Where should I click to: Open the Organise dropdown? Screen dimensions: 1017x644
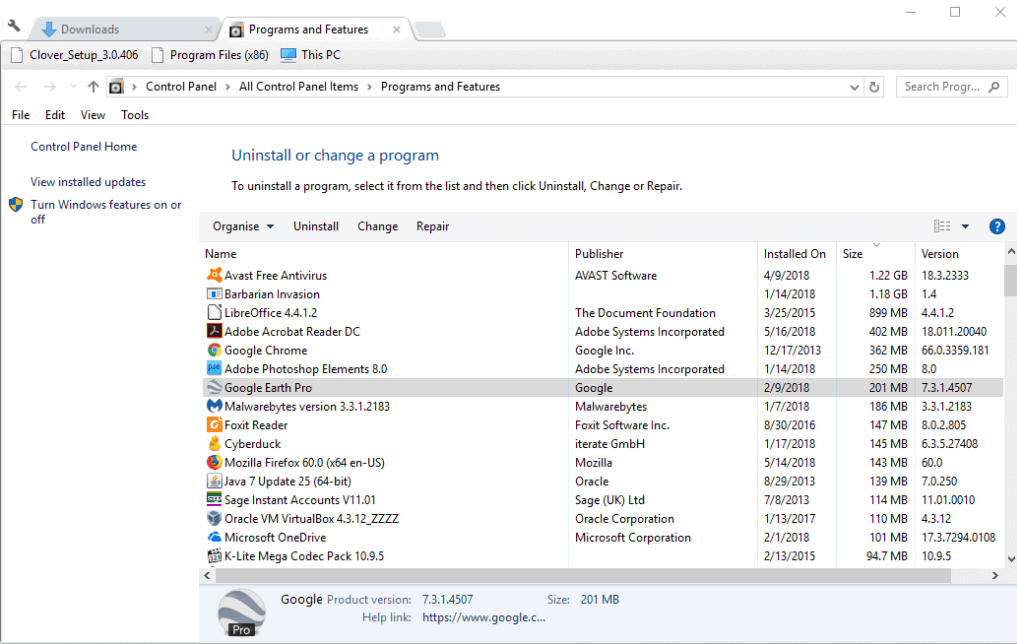tap(243, 226)
